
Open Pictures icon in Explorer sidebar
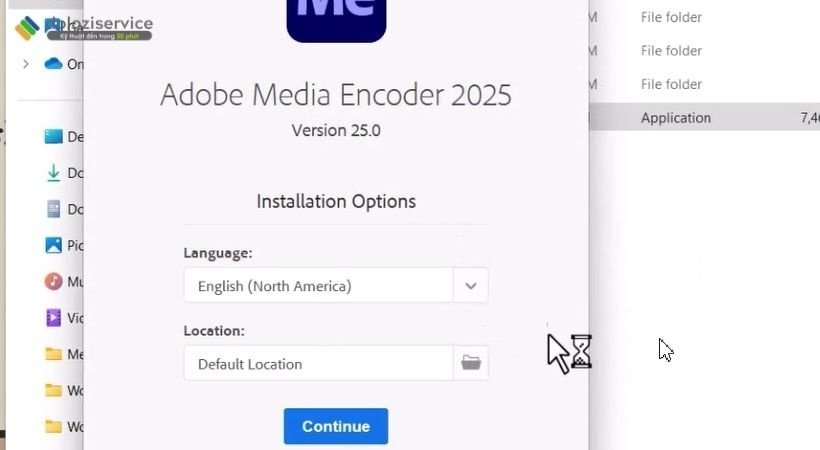tap(53, 245)
